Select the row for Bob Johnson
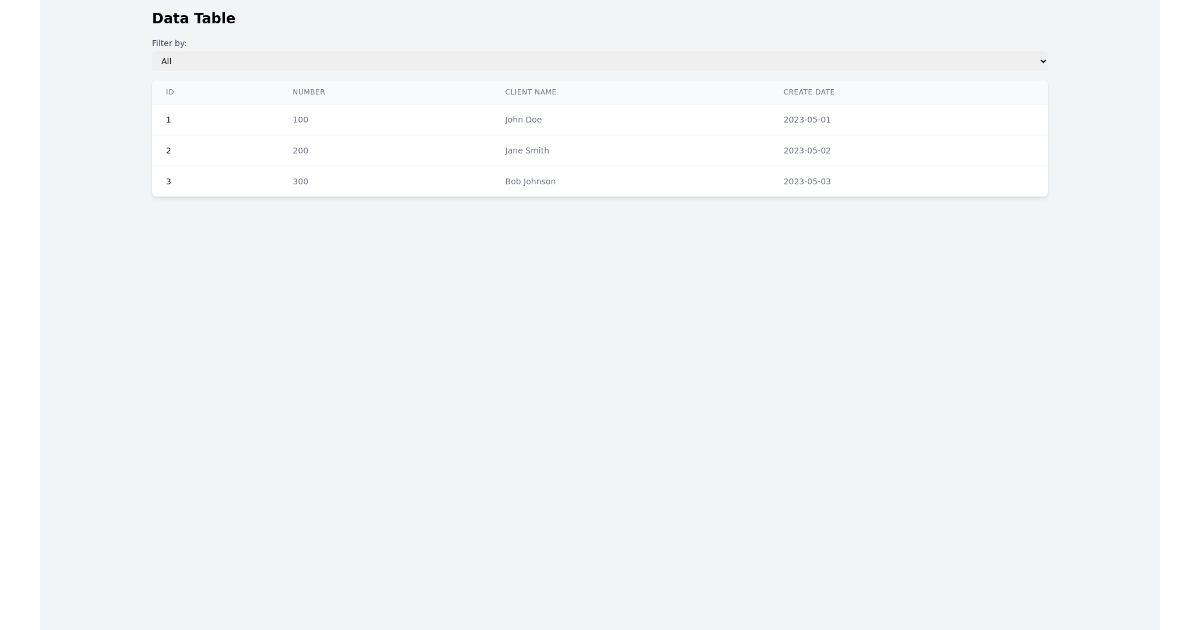 pyautogui.click(x=530, y=181)
